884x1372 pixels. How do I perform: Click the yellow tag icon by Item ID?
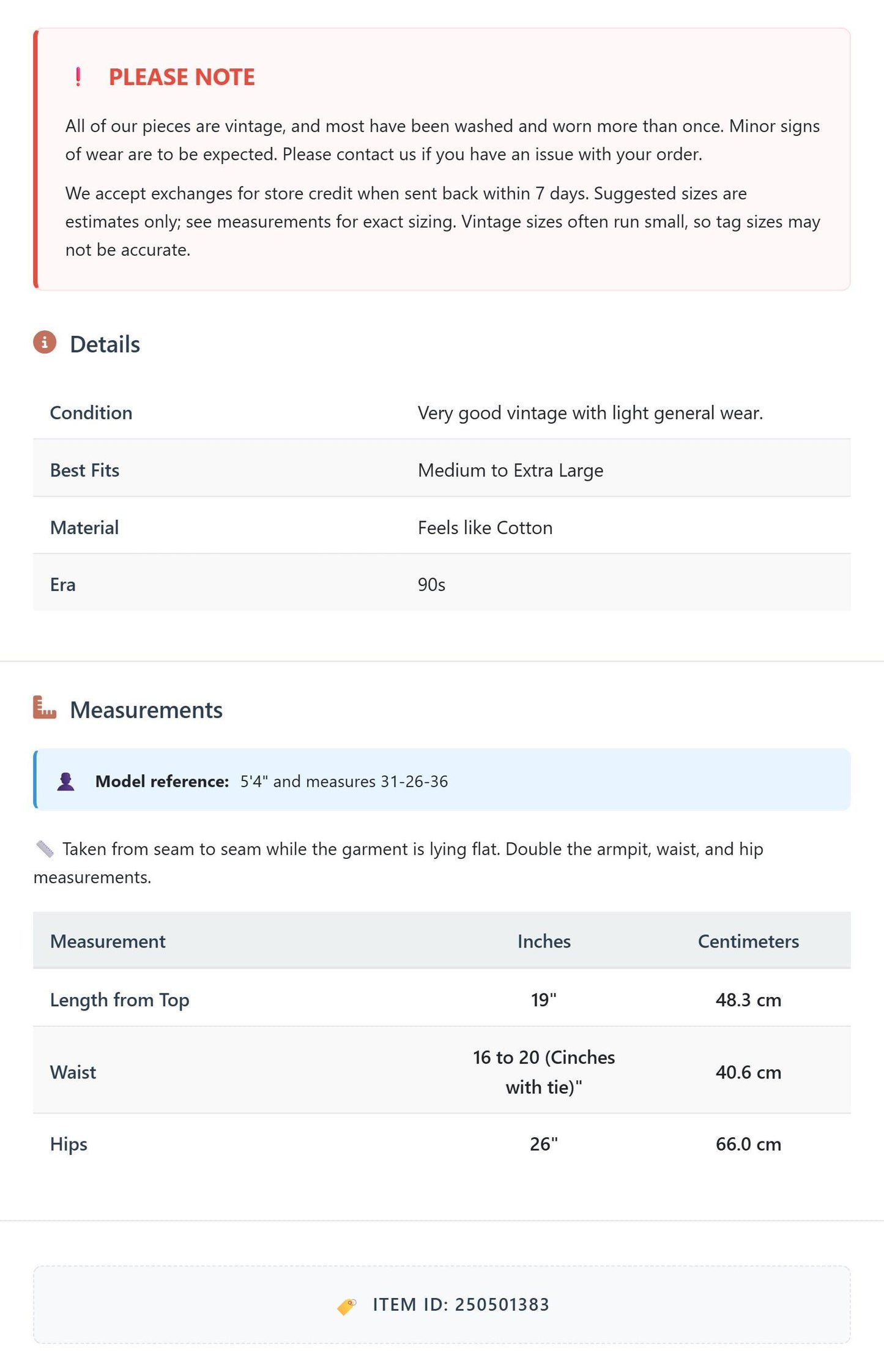point(347,1305)
